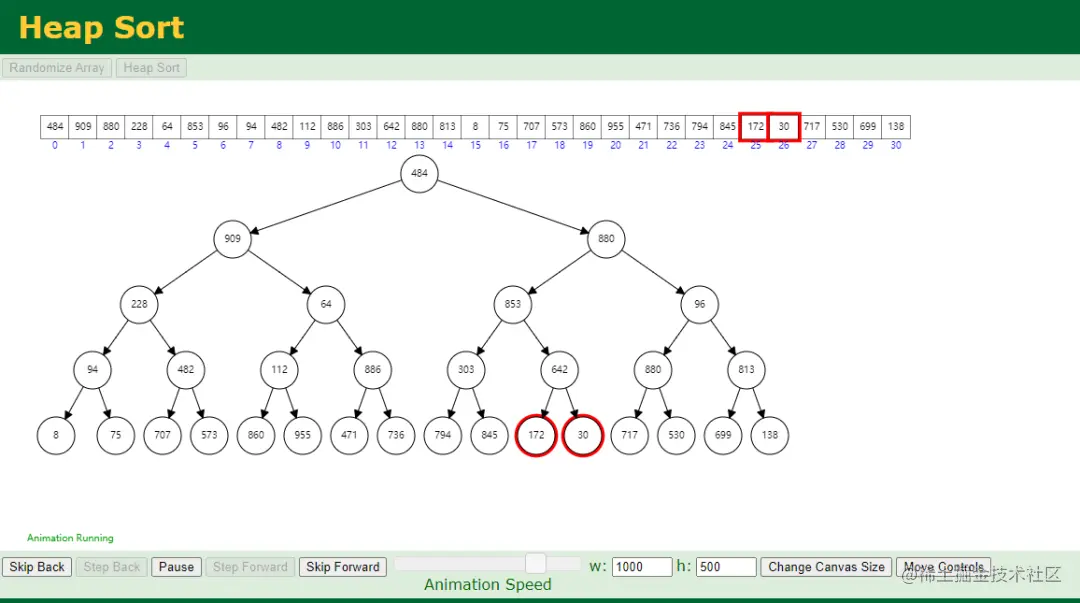Click tree node 482
Screen dimensions: 1080x603
pyautogui.click(x=186, y=369)
